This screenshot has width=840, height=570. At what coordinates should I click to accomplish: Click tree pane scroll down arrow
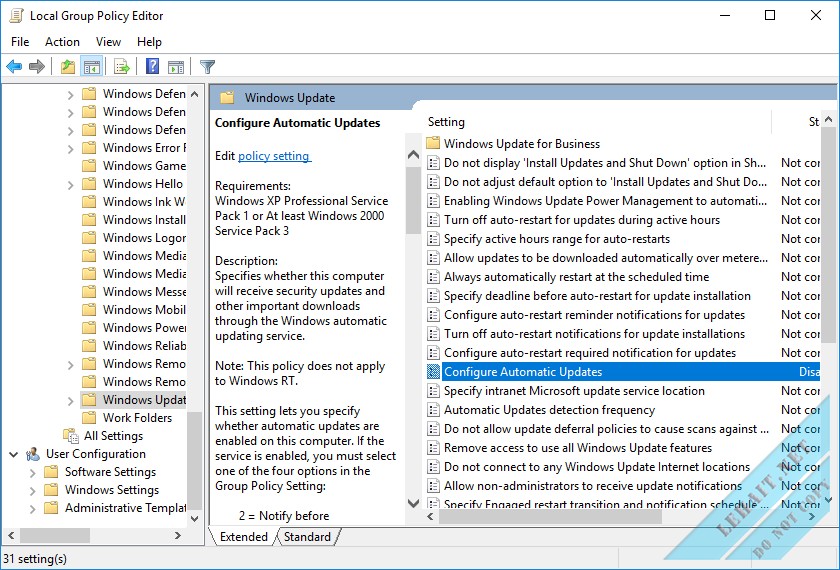click(x=194, y=518)
